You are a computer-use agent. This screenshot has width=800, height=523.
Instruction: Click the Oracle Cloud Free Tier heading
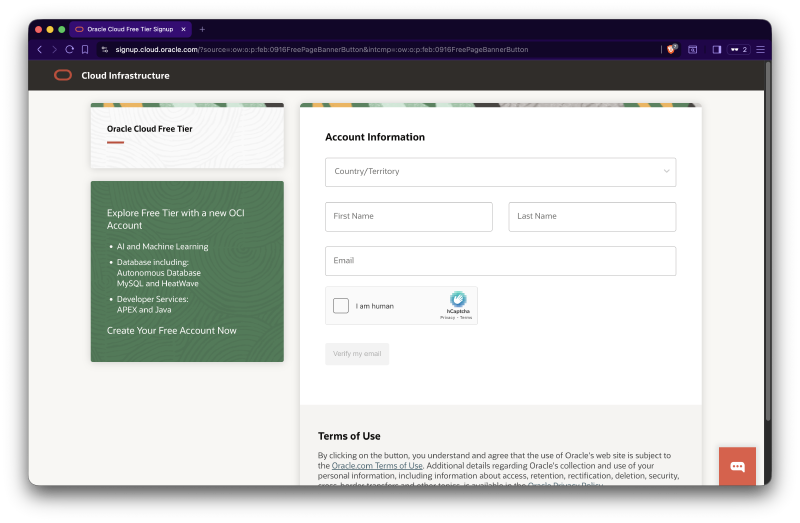pos(149,129)
